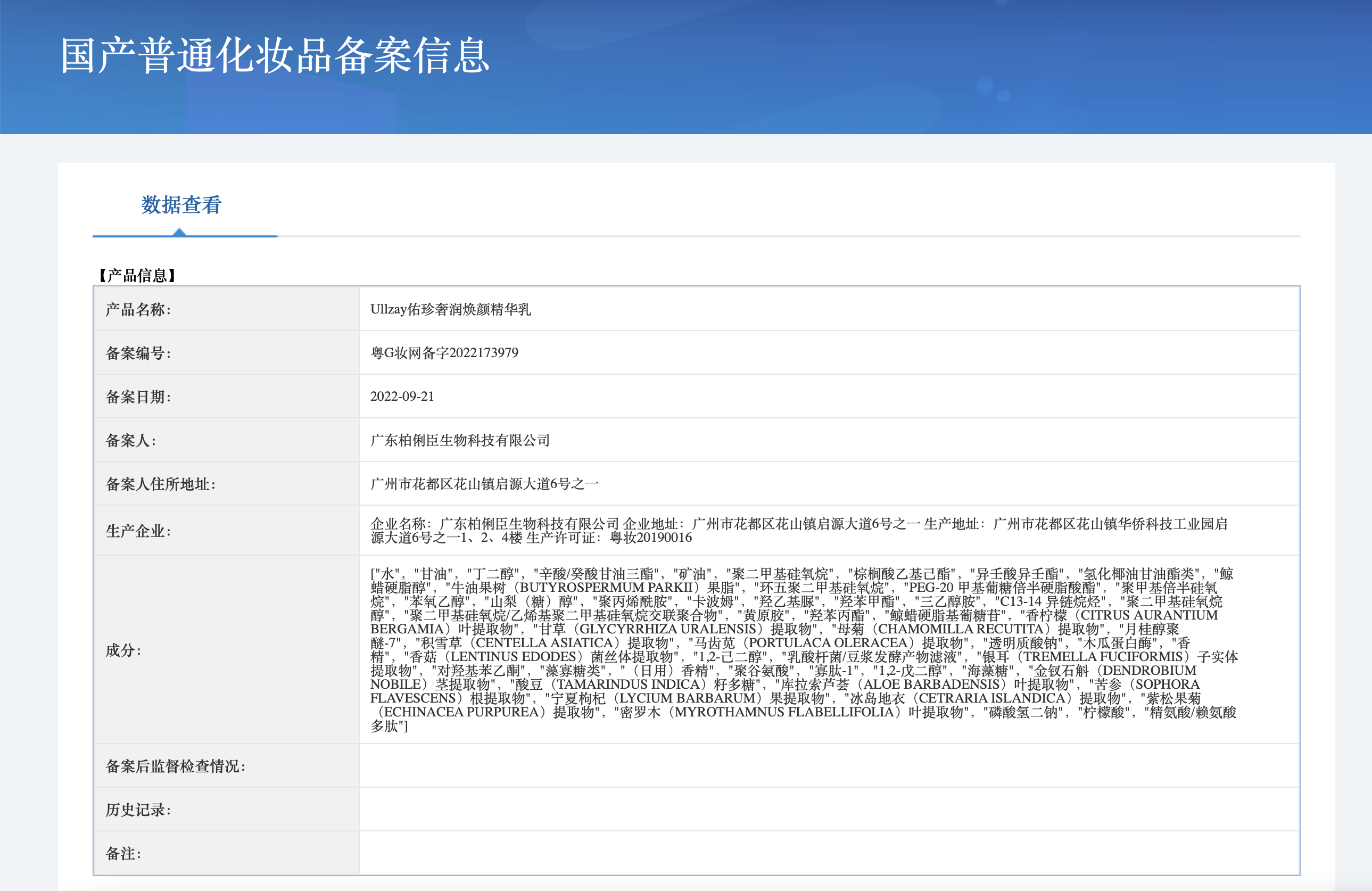Select the product name Ullzay佑珍奢润焕颜精华乳
The width and height of the screenshot is (1372, 891).
(450, 310)
